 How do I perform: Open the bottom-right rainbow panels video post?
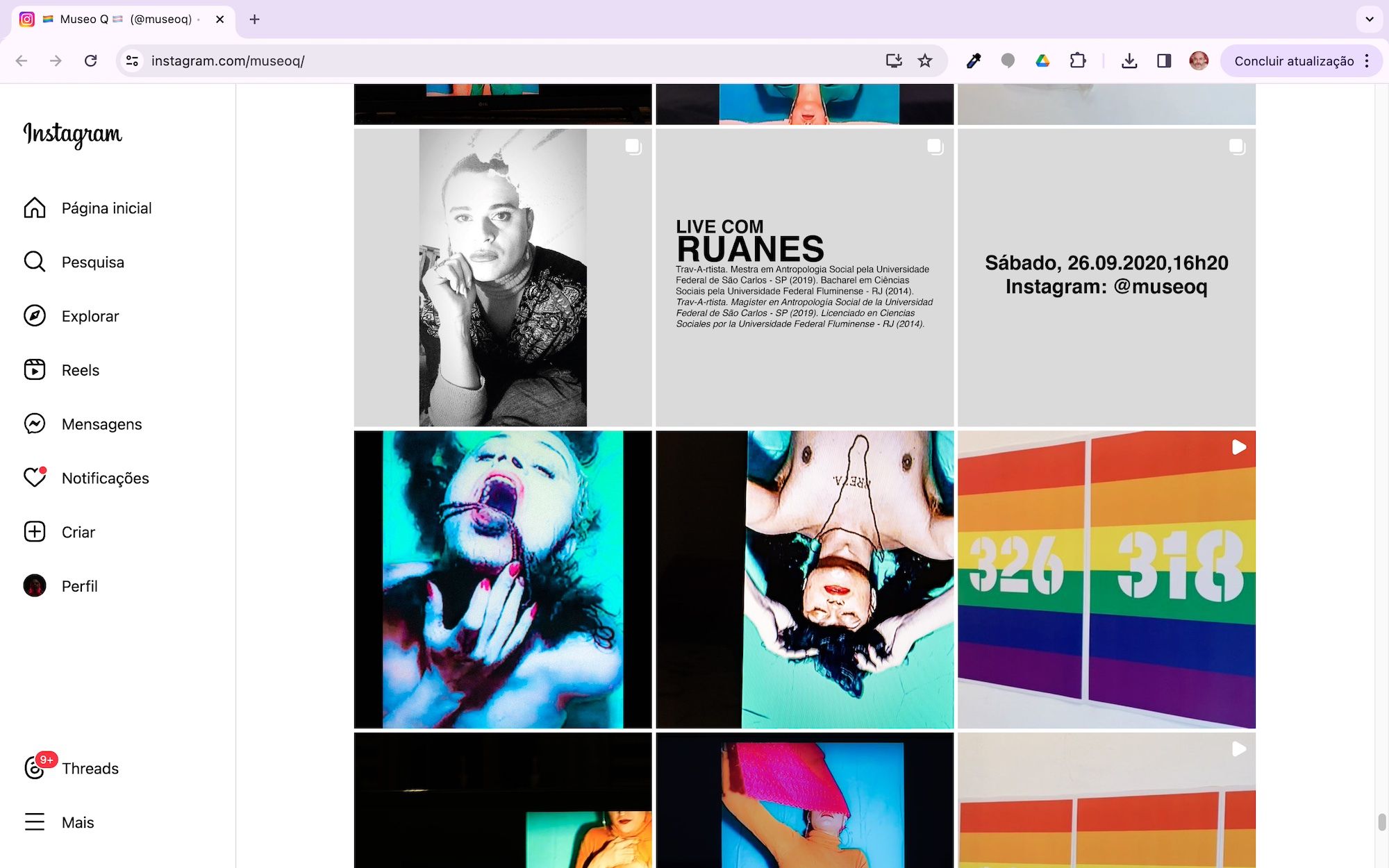point(1106,800)
